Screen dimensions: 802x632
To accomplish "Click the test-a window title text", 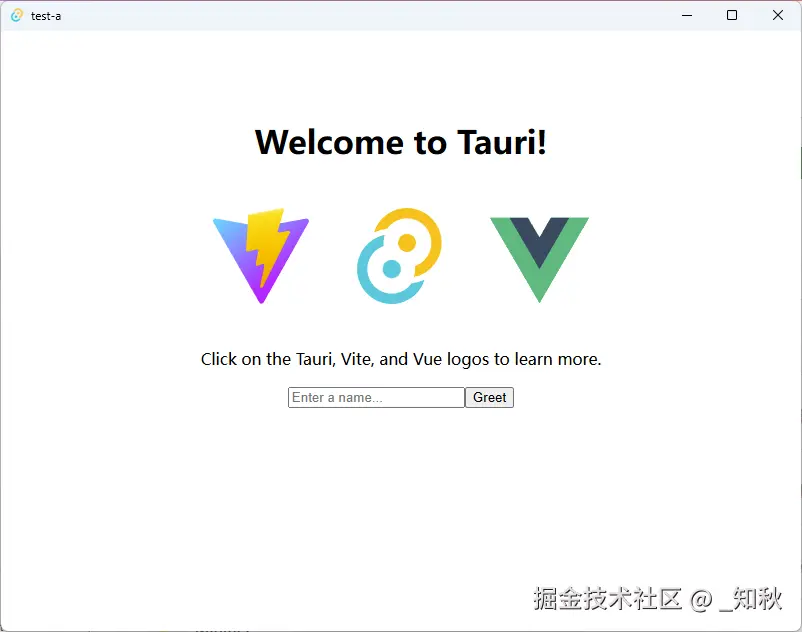I will point(46,16).
